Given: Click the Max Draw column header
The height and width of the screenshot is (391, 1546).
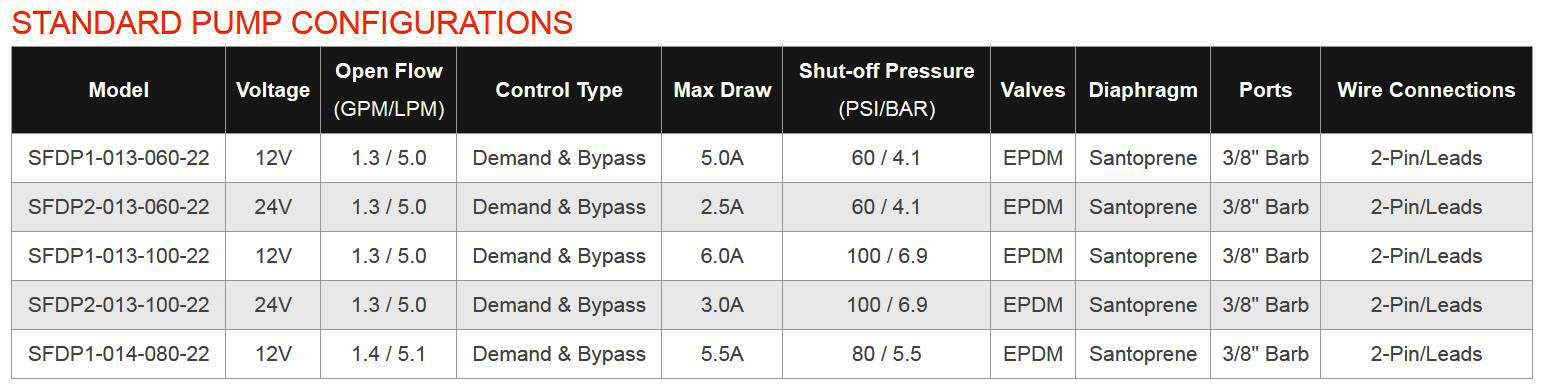Looking at the screenshot, I should pos(722,90).
